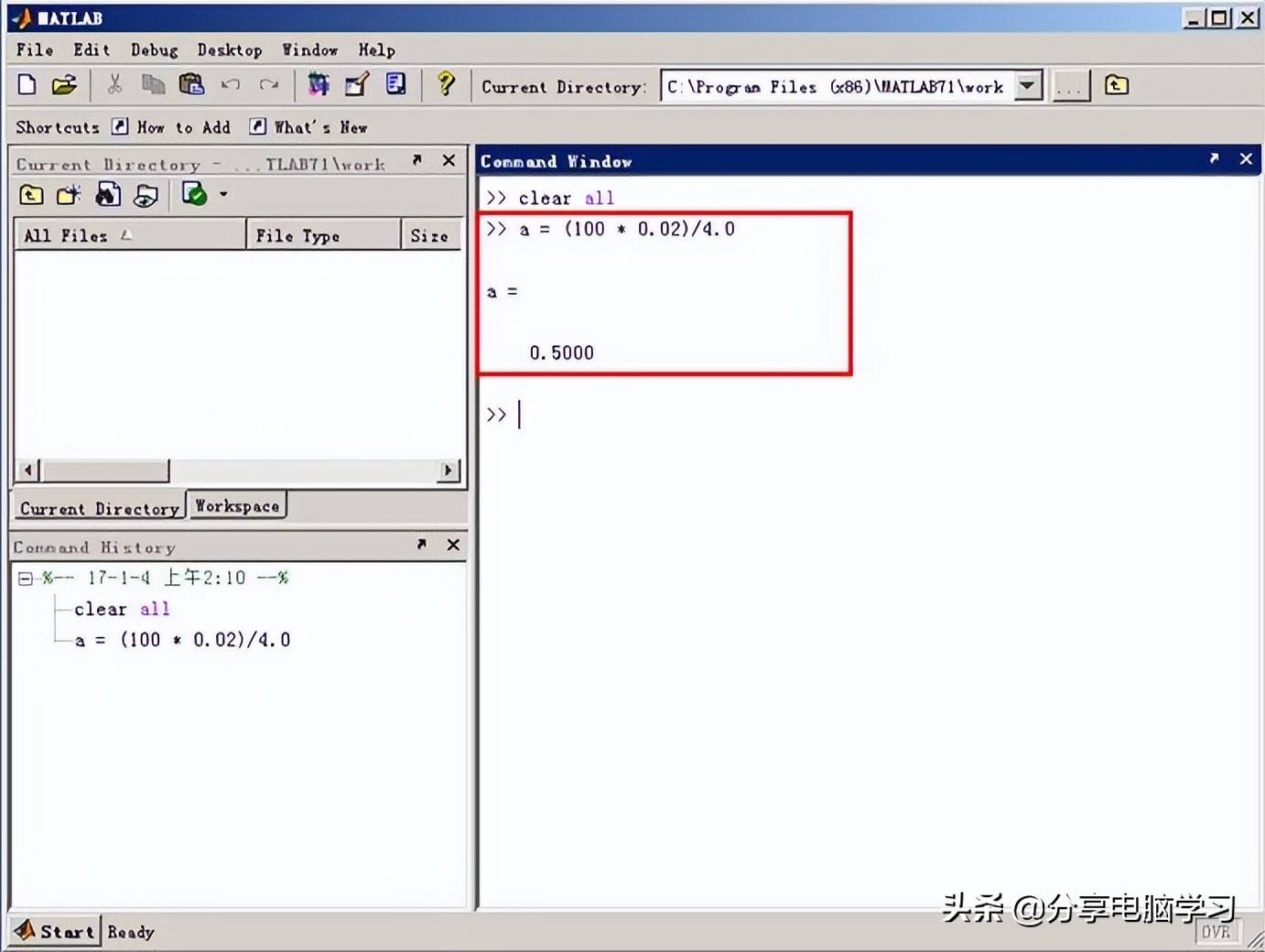Click the file list scrollbar right arrow
Viewport: 1265px width, 952px height.
448,471
